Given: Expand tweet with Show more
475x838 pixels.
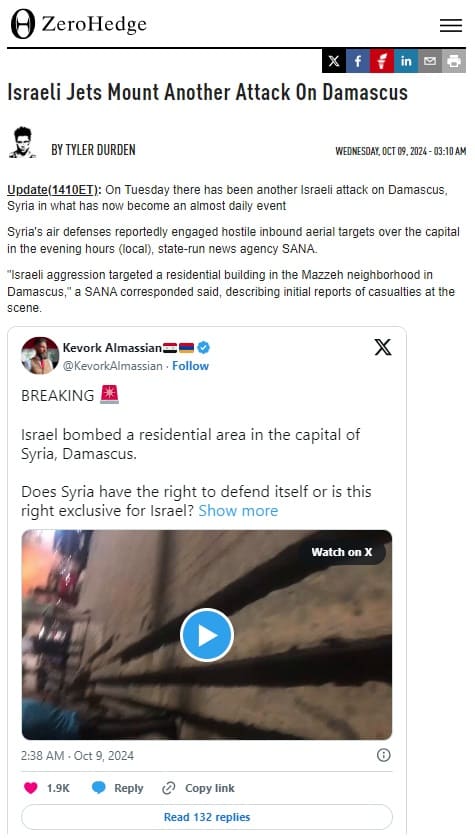Looking at the screenshot, I should pos(238,511).
